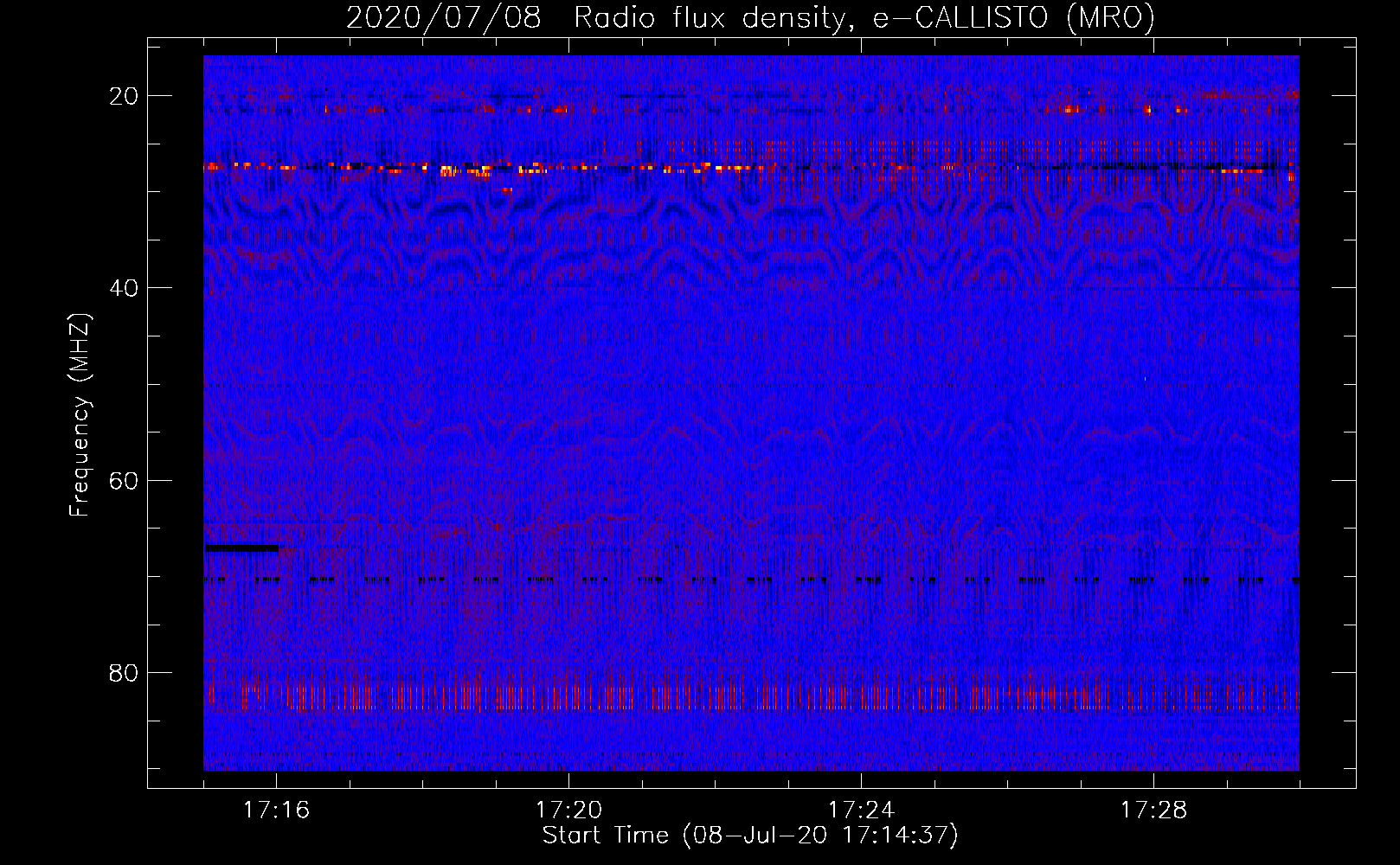
Task: Click the 'Start Time (08-Jul-20 17:14:37)' label
Action: [750, 836]
